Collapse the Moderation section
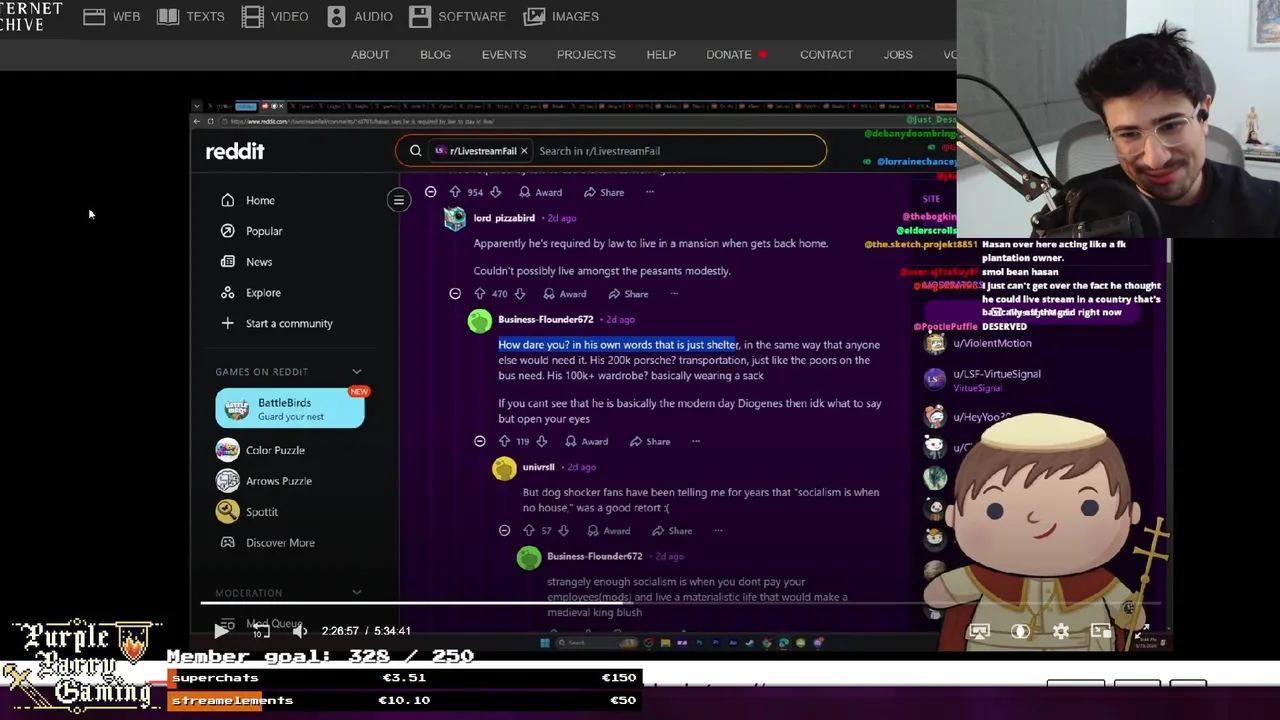This screenshot has height=720, width=1280. point(357,593)
